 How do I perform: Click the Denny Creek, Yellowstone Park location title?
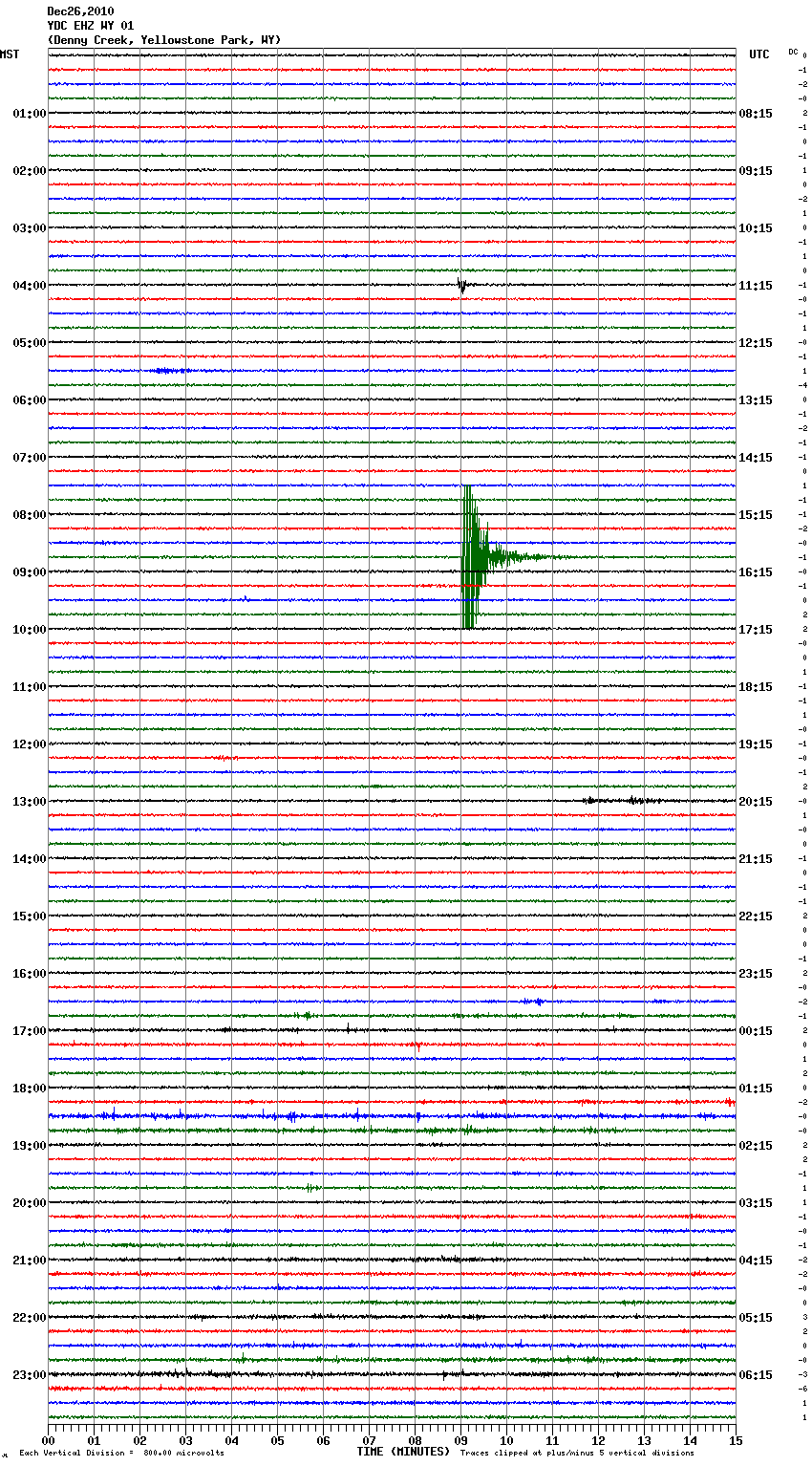(x=164, y=40)
